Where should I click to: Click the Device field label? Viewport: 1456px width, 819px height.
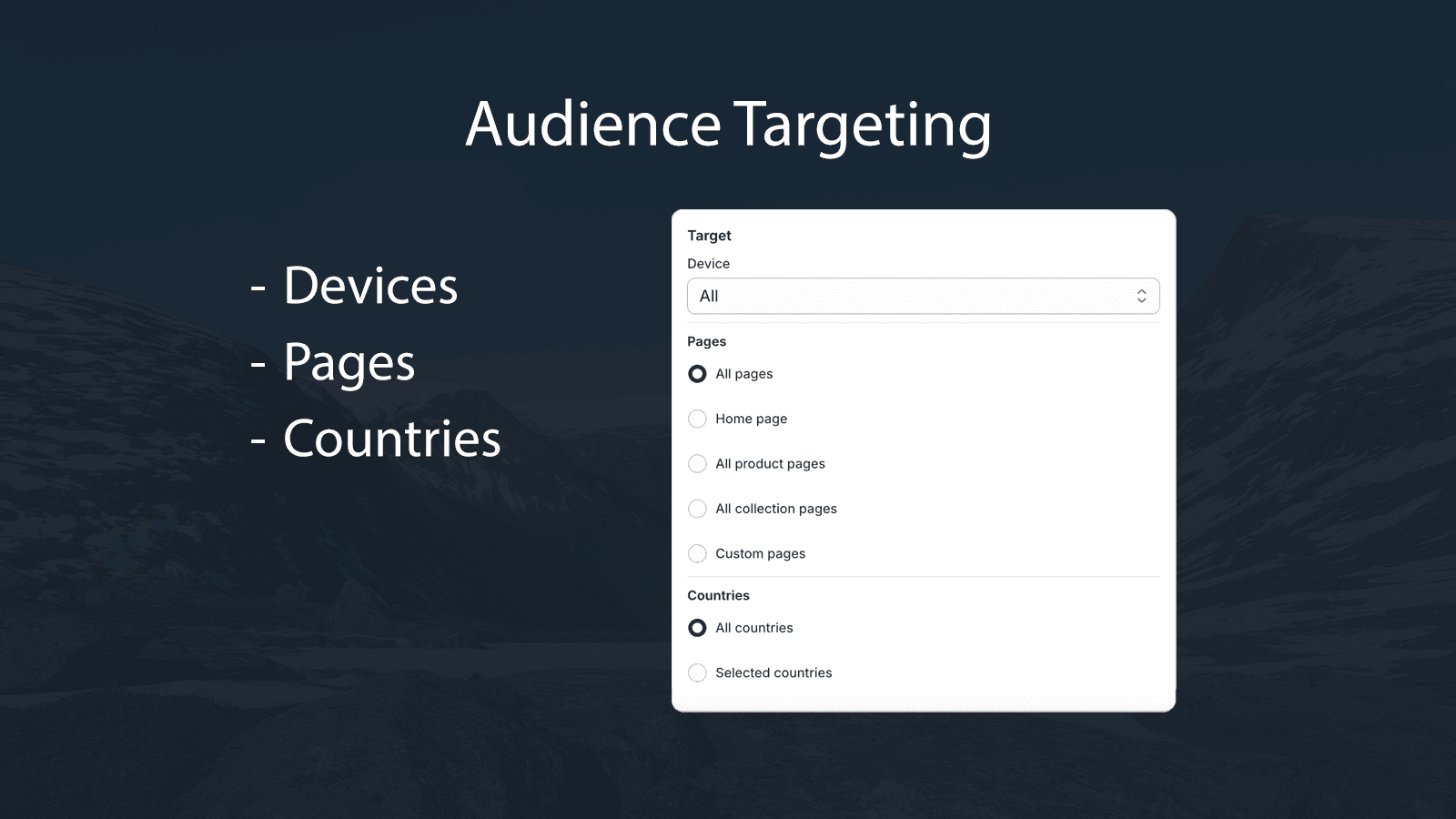pos(709,263)
